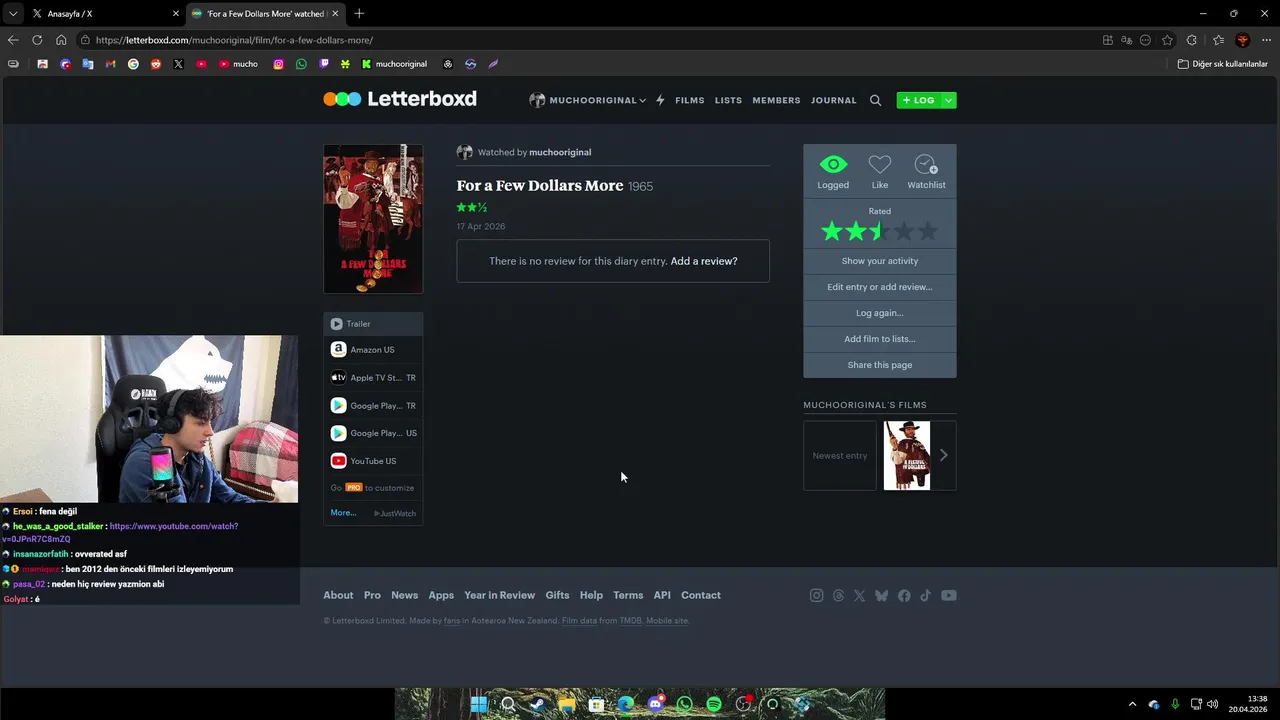This screenshot has width=1280, height=720.
Task: Expand More watch services
Action: pyautogui.click(x=343, y=513)
